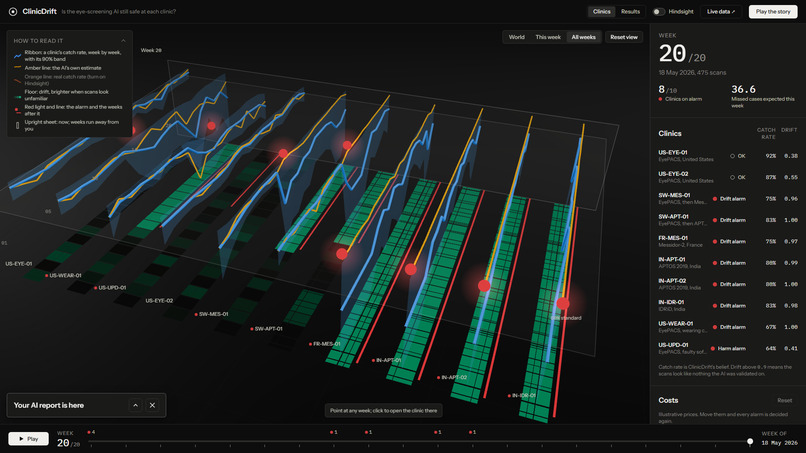Click the US-EYE-01 label in the 3D chart
The width and height of the screenshot is (806, 453).
[19, 264]
